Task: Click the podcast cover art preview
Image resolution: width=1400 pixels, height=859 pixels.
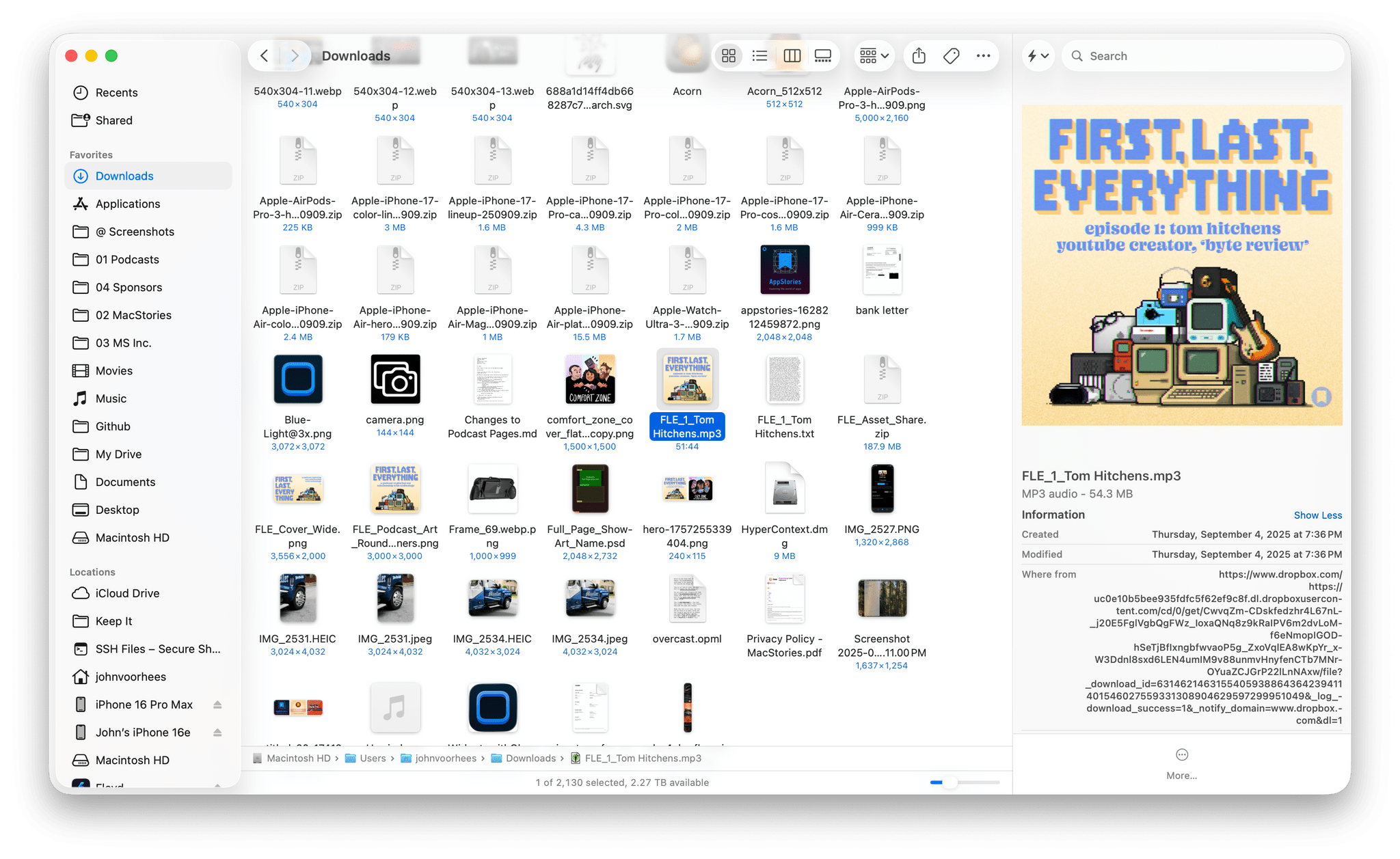Action: pyautogui.click(x=1181, y=265)
